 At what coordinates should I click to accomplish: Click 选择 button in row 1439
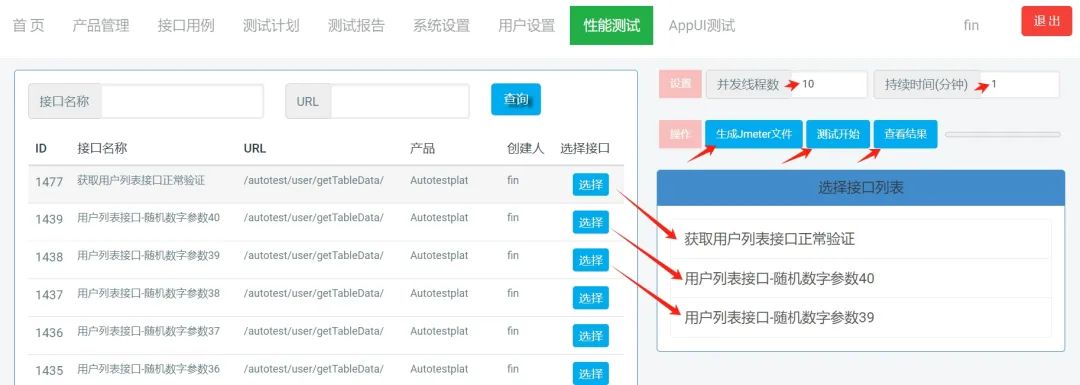point(591,222)
